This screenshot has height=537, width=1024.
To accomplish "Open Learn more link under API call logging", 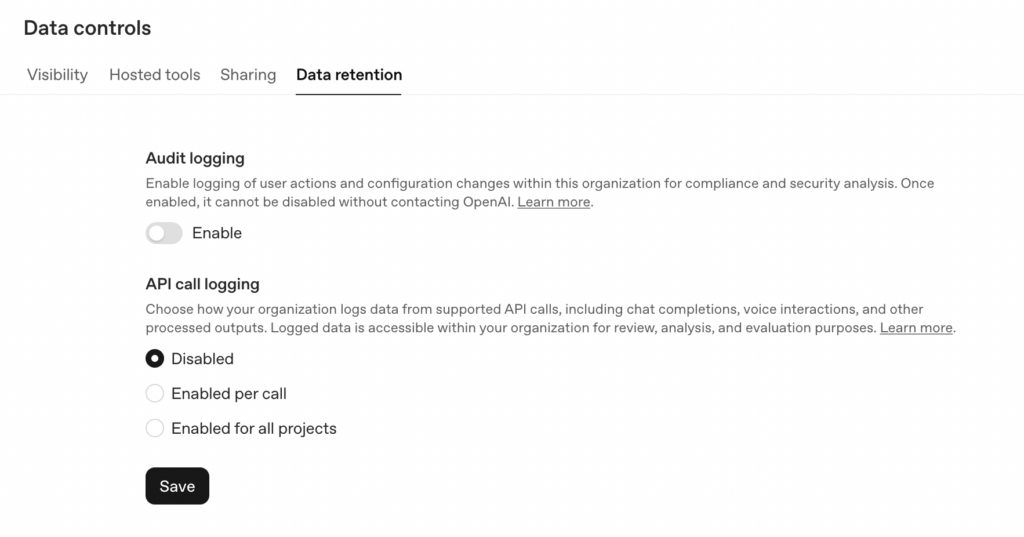I will tap(916, 328).
